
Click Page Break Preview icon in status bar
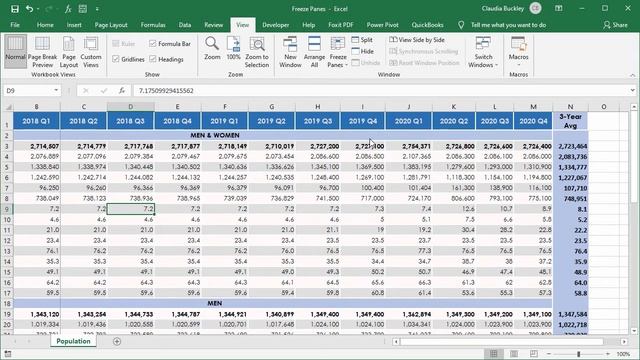coord(533,354)
